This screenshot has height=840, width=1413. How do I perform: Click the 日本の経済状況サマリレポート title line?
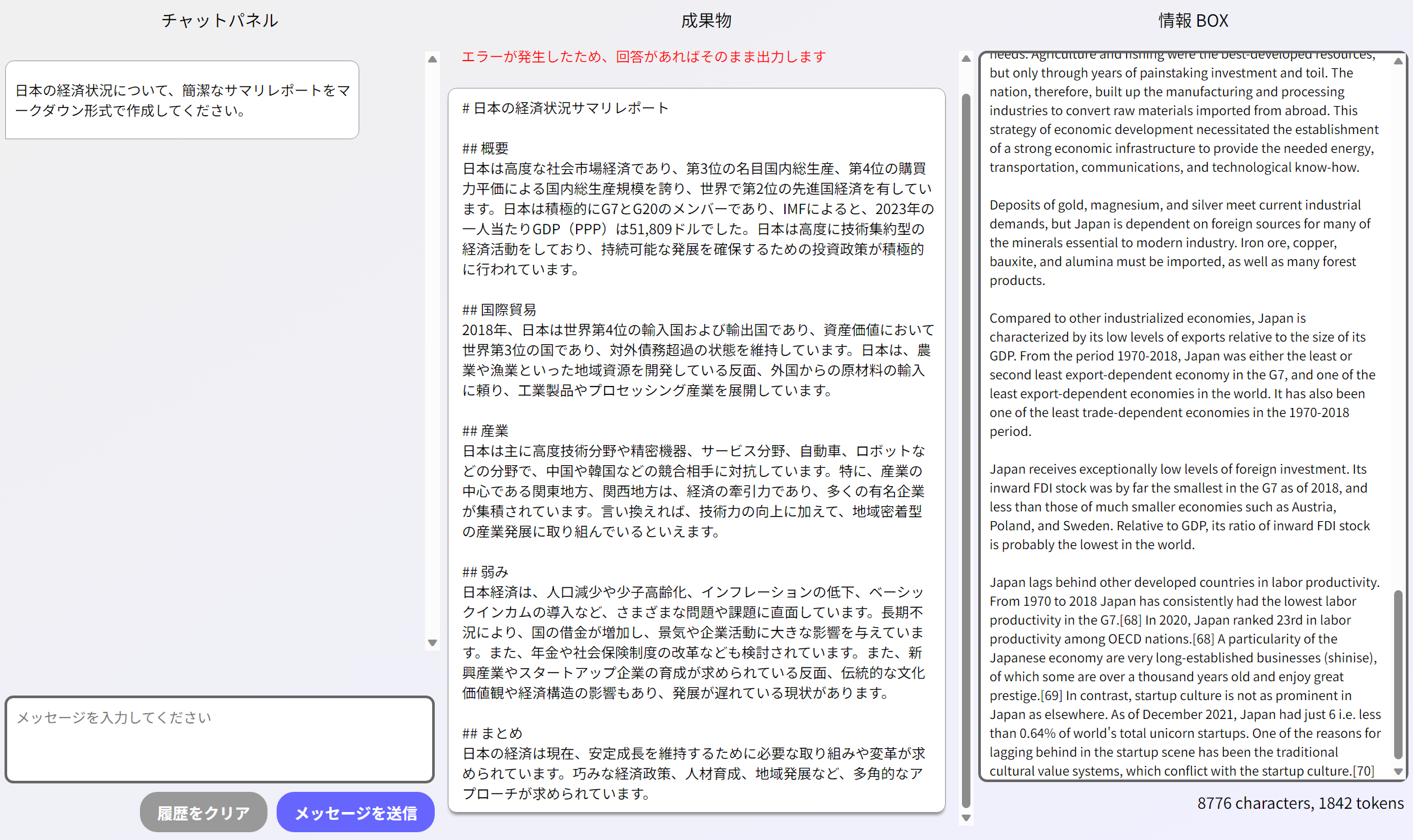tap(565, 108)
